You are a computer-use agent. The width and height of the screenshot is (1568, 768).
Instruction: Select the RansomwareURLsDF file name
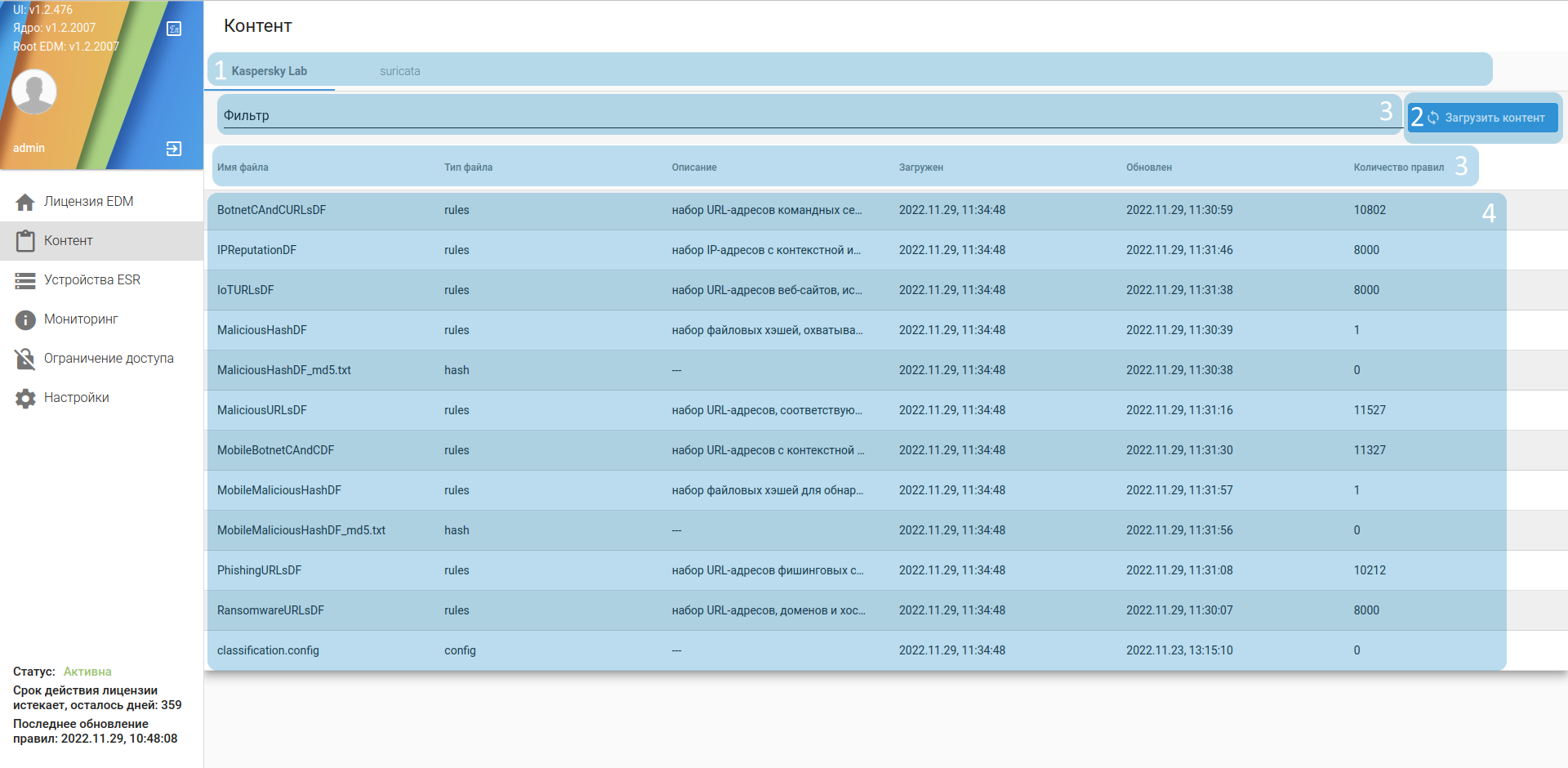coord(271,610)
